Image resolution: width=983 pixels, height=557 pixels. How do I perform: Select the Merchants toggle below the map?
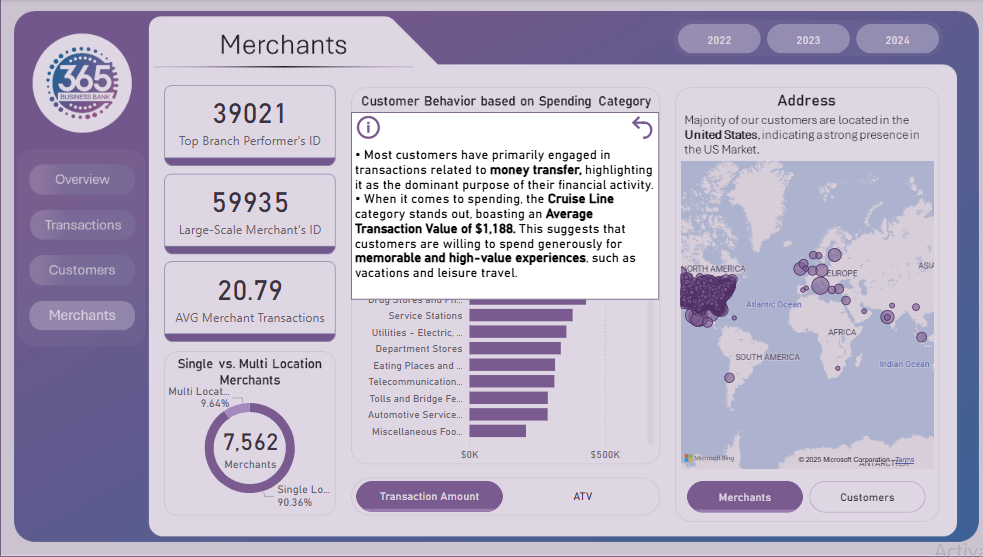tap(745, 497)
